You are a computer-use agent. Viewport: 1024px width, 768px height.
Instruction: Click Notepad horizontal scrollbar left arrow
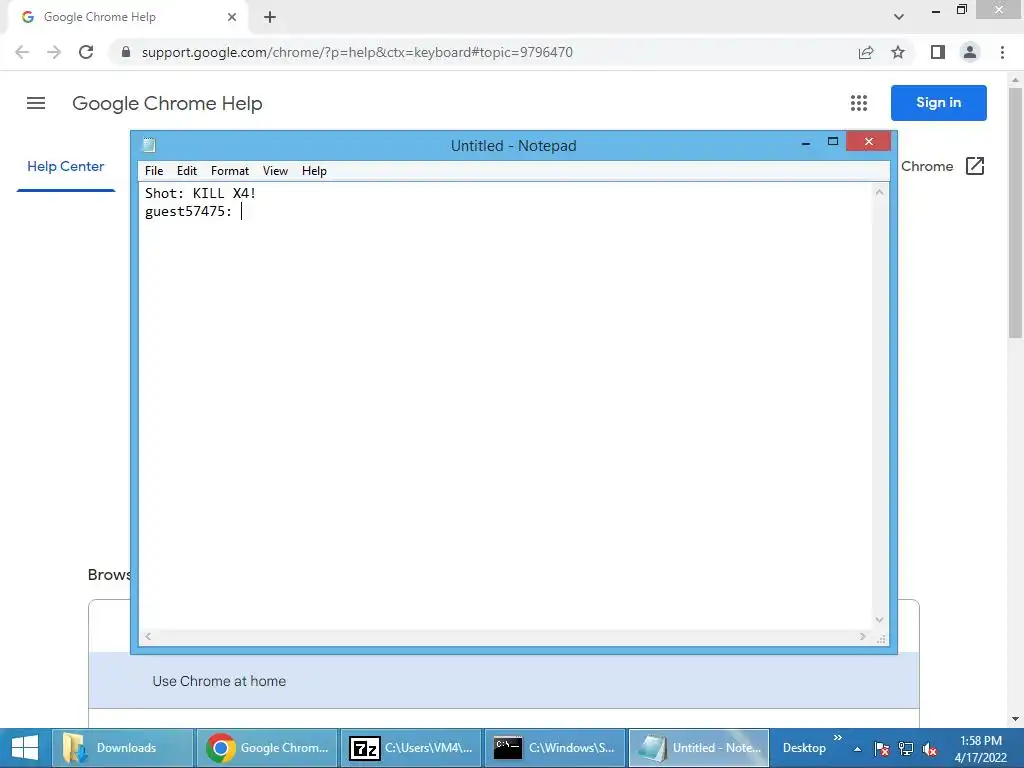148,636
